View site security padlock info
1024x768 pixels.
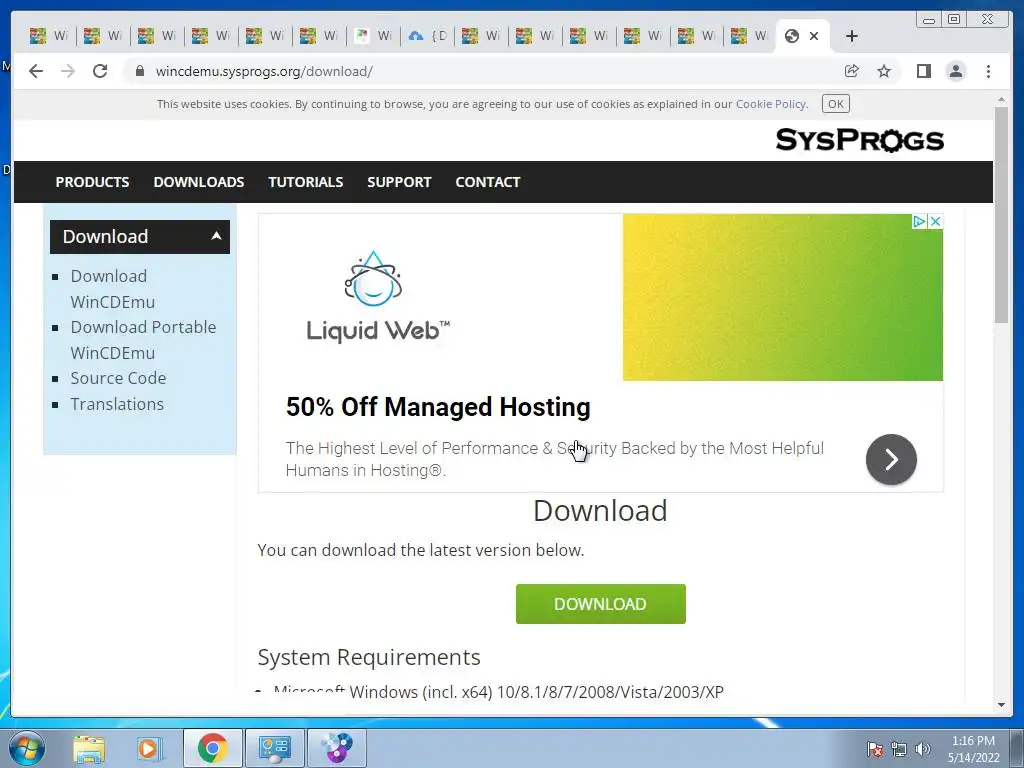pyautogui.click(x=140, y=71)
